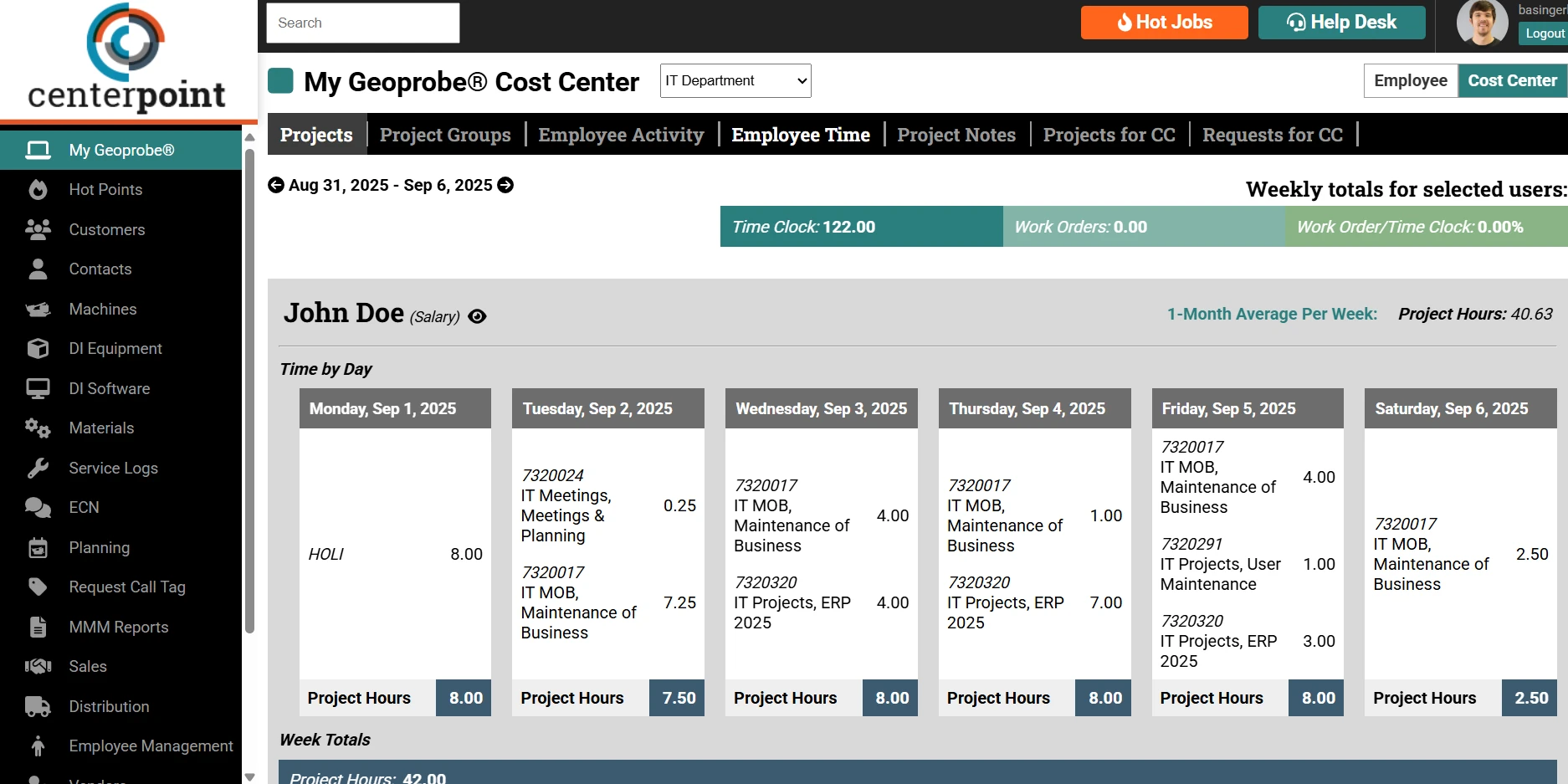The image size is (1568, 784).
Task: Click the Time Clock: 122.00 total
Action: 861,227
